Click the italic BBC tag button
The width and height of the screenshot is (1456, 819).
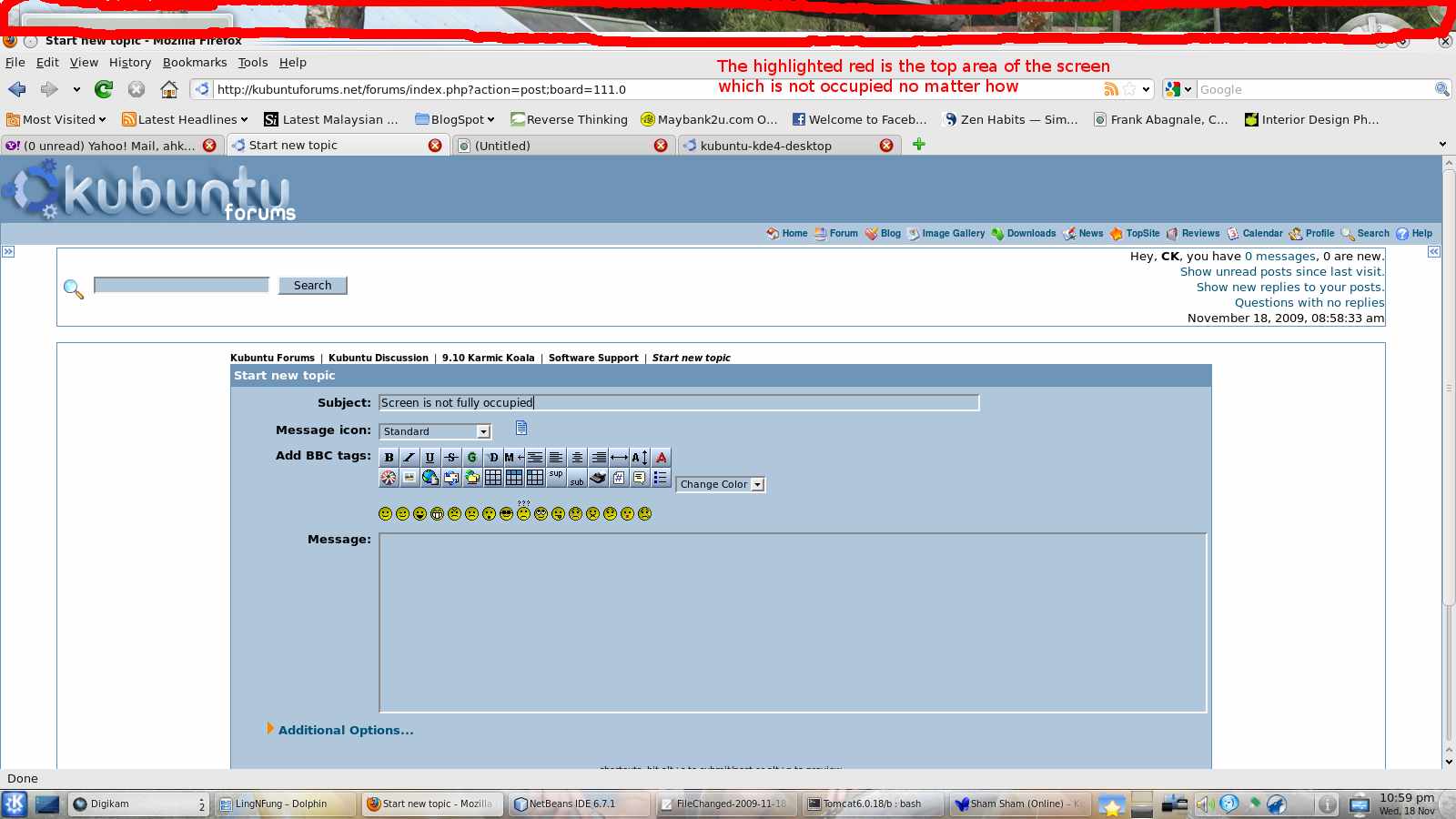tap(409, 458)
